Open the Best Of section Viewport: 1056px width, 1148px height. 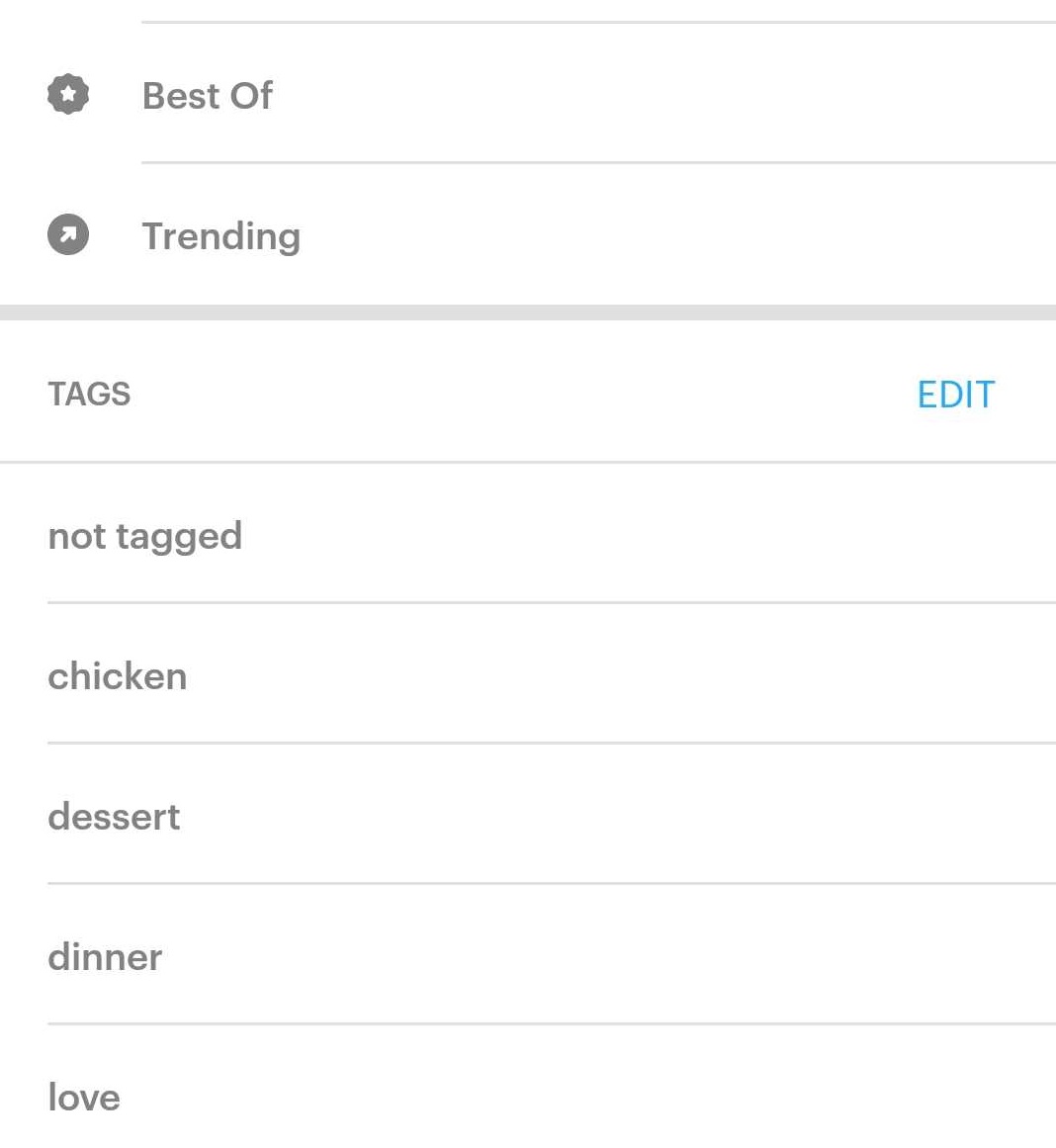tap(208, 96)
